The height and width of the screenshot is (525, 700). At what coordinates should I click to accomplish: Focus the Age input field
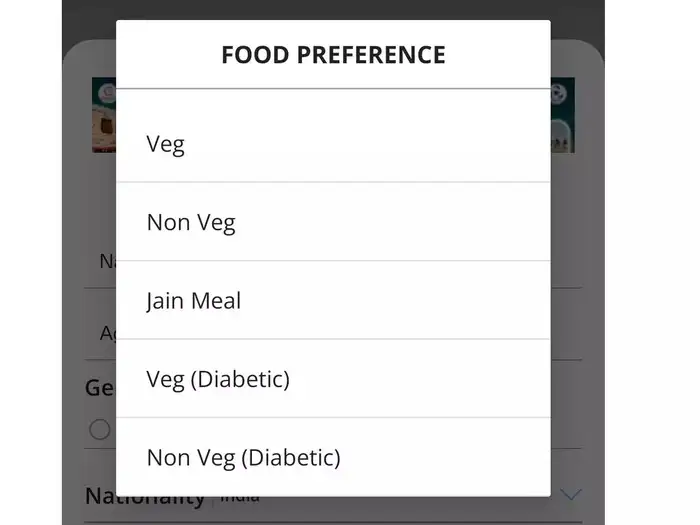click(x=100, y=333)
